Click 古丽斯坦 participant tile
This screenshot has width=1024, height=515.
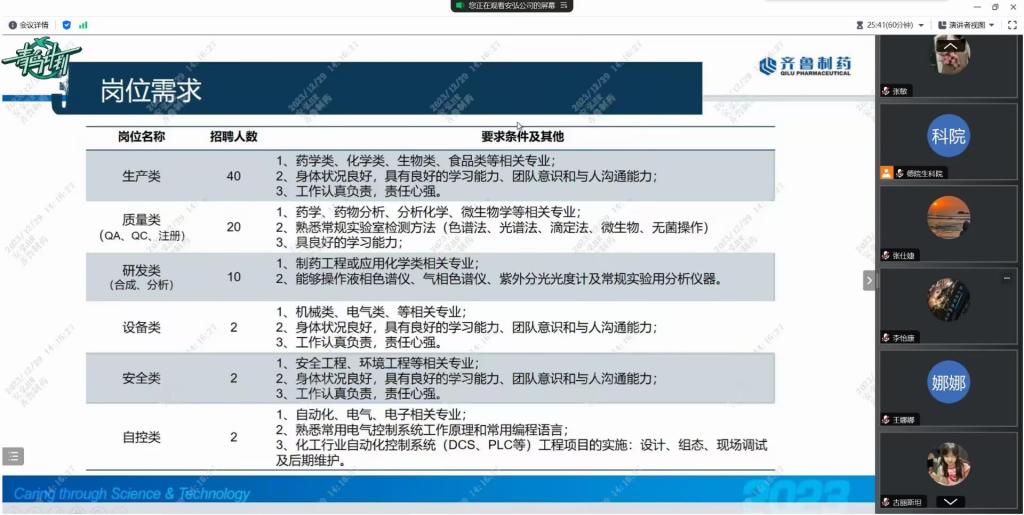click(948, 465)
